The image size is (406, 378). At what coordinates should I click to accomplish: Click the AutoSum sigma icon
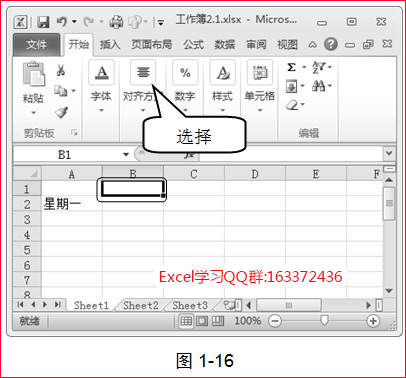[291, 67]
